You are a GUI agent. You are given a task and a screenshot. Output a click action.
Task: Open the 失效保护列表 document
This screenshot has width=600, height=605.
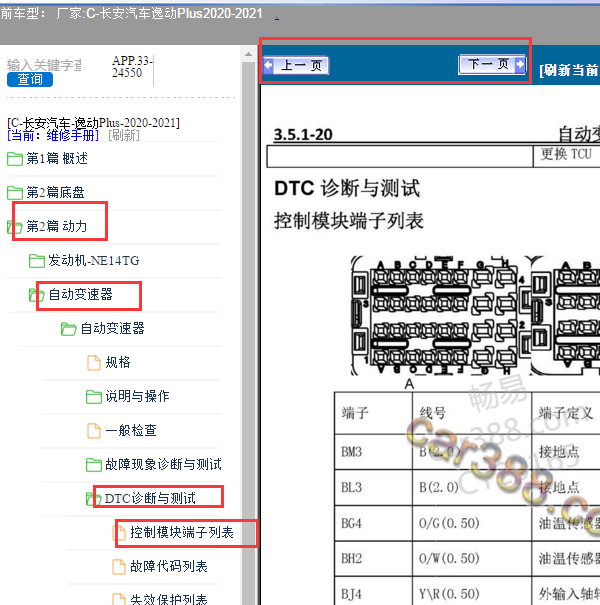[169, 599]
